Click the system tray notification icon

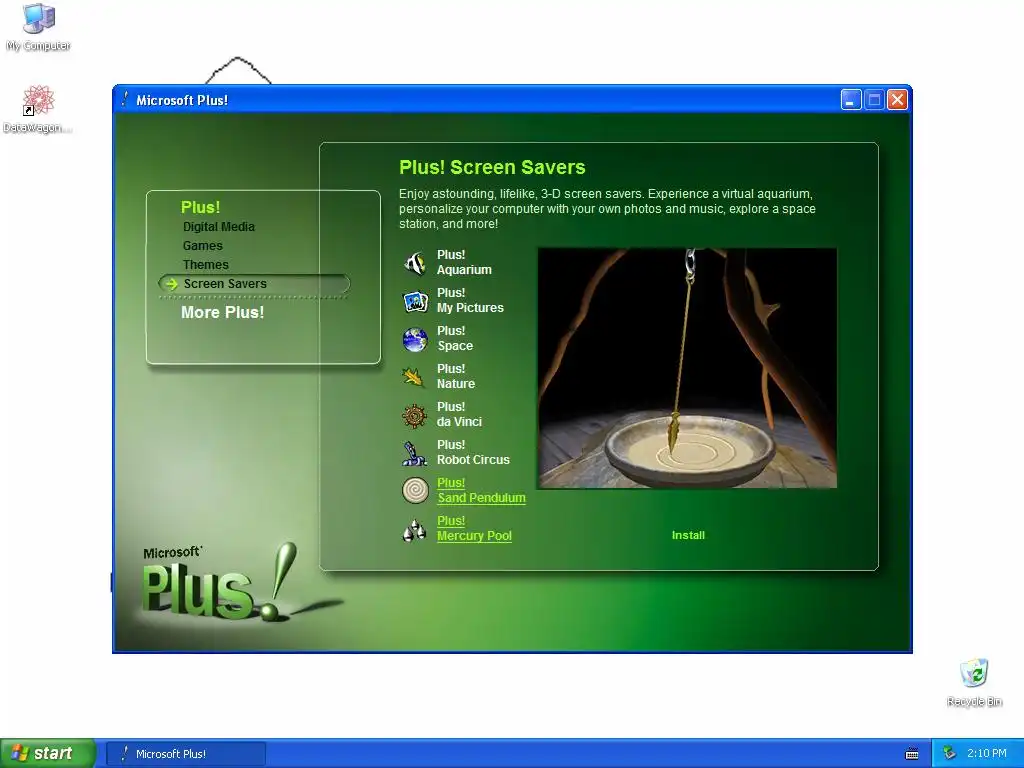point(949,754)
